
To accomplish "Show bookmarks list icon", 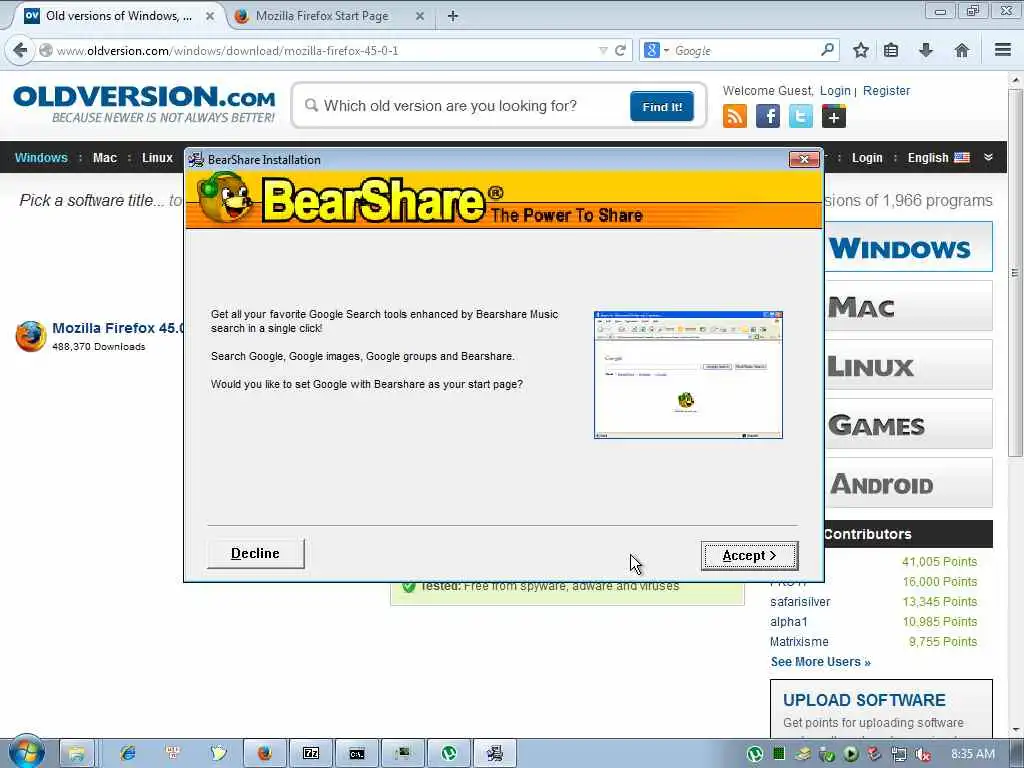I will click(891, 50).
